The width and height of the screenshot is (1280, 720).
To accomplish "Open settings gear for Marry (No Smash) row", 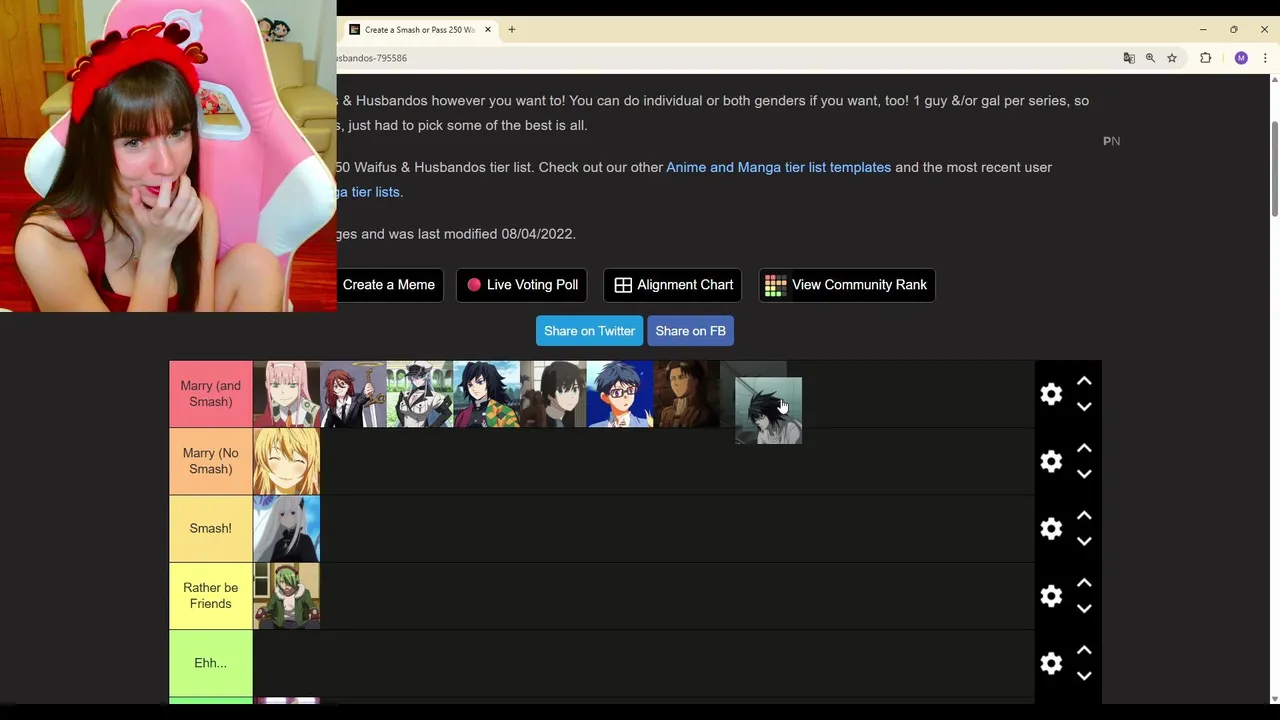I will (1051, 461).
